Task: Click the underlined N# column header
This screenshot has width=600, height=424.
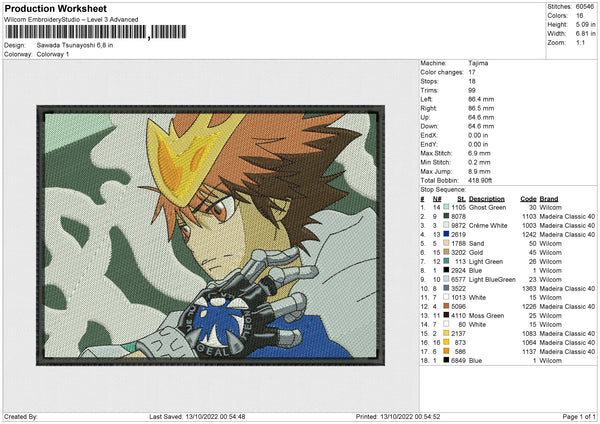Action: 437,199
